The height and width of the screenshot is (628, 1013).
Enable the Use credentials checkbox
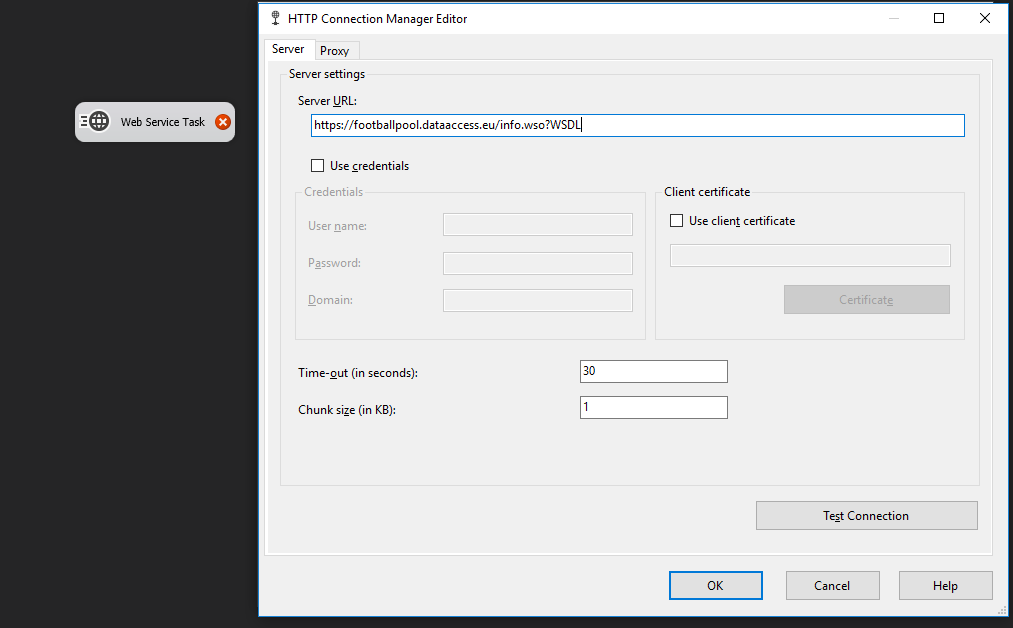(318, 166)
